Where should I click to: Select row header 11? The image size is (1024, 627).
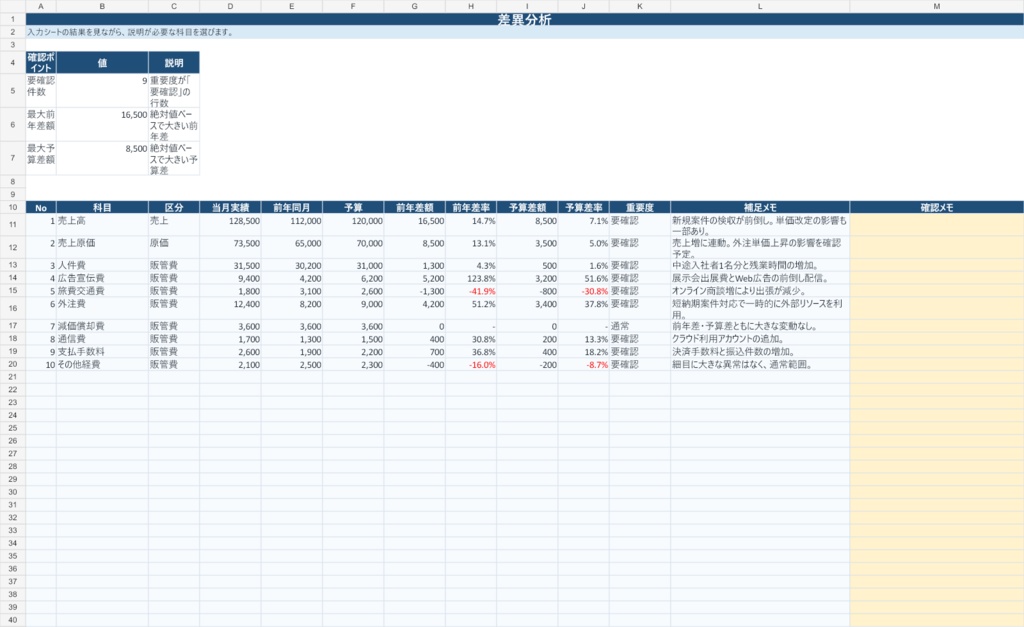click(x=12, y=225)
